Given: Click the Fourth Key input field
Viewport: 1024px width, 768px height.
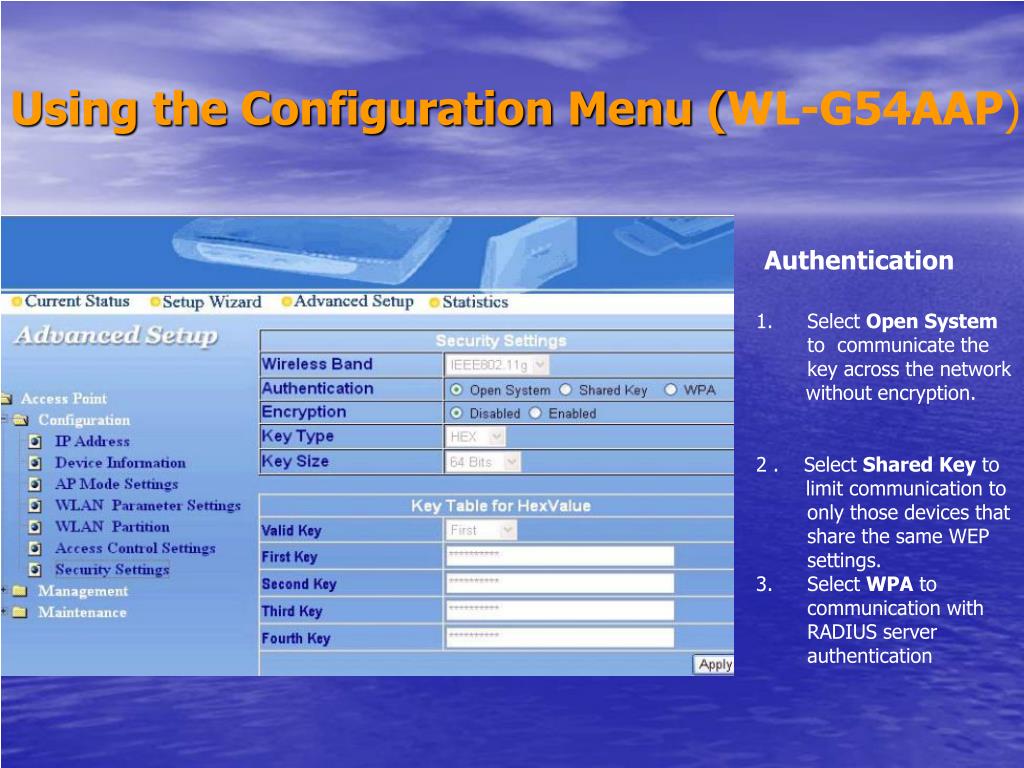Looking at the screenshot, I should pos(560,638).
